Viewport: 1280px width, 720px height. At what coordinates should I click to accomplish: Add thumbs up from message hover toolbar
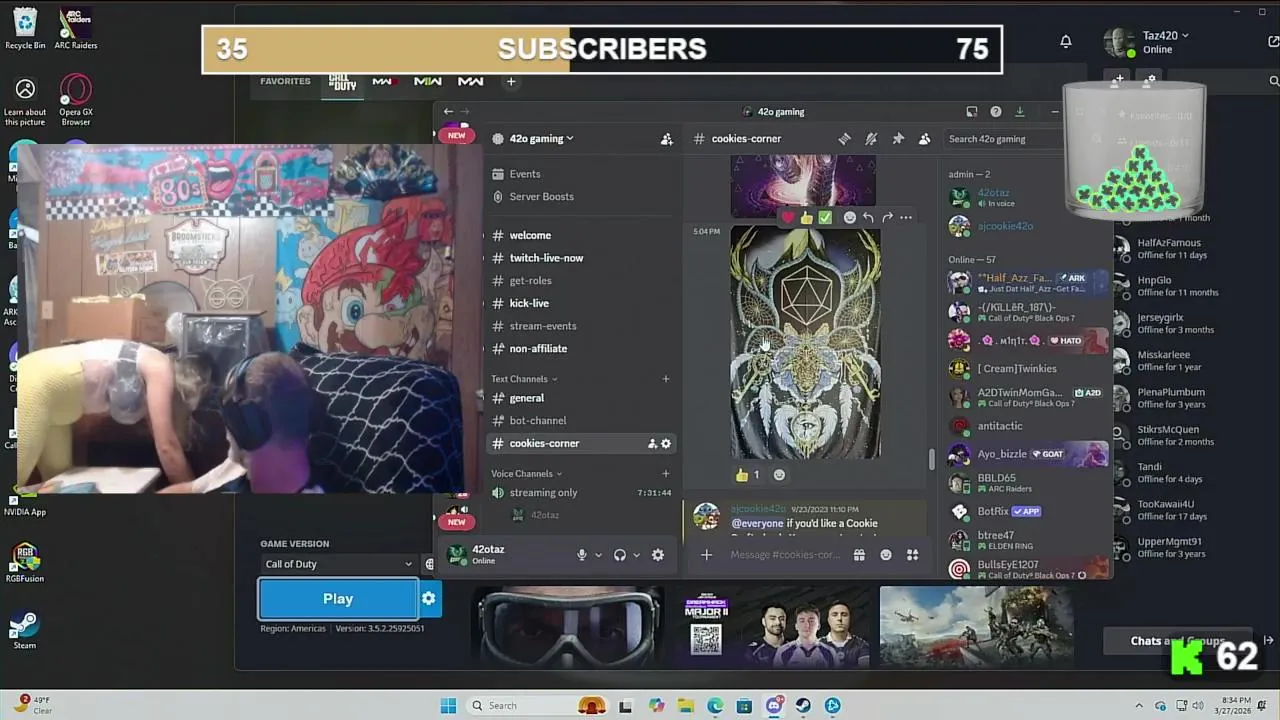coord(806,217)
